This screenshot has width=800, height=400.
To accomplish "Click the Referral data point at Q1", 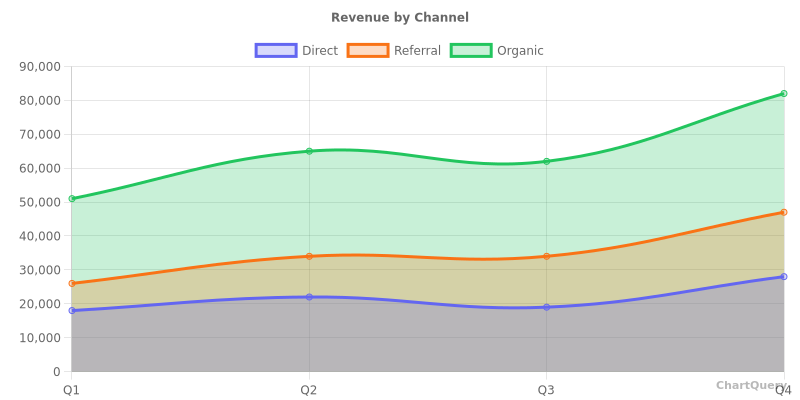I will (x=72, y=283).
